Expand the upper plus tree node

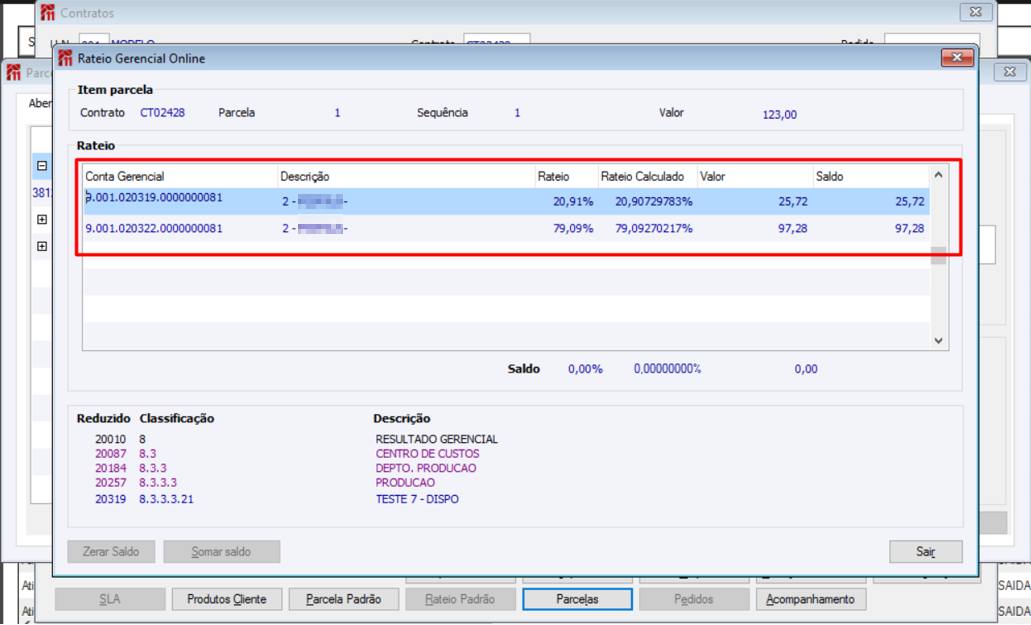point(42,219)
